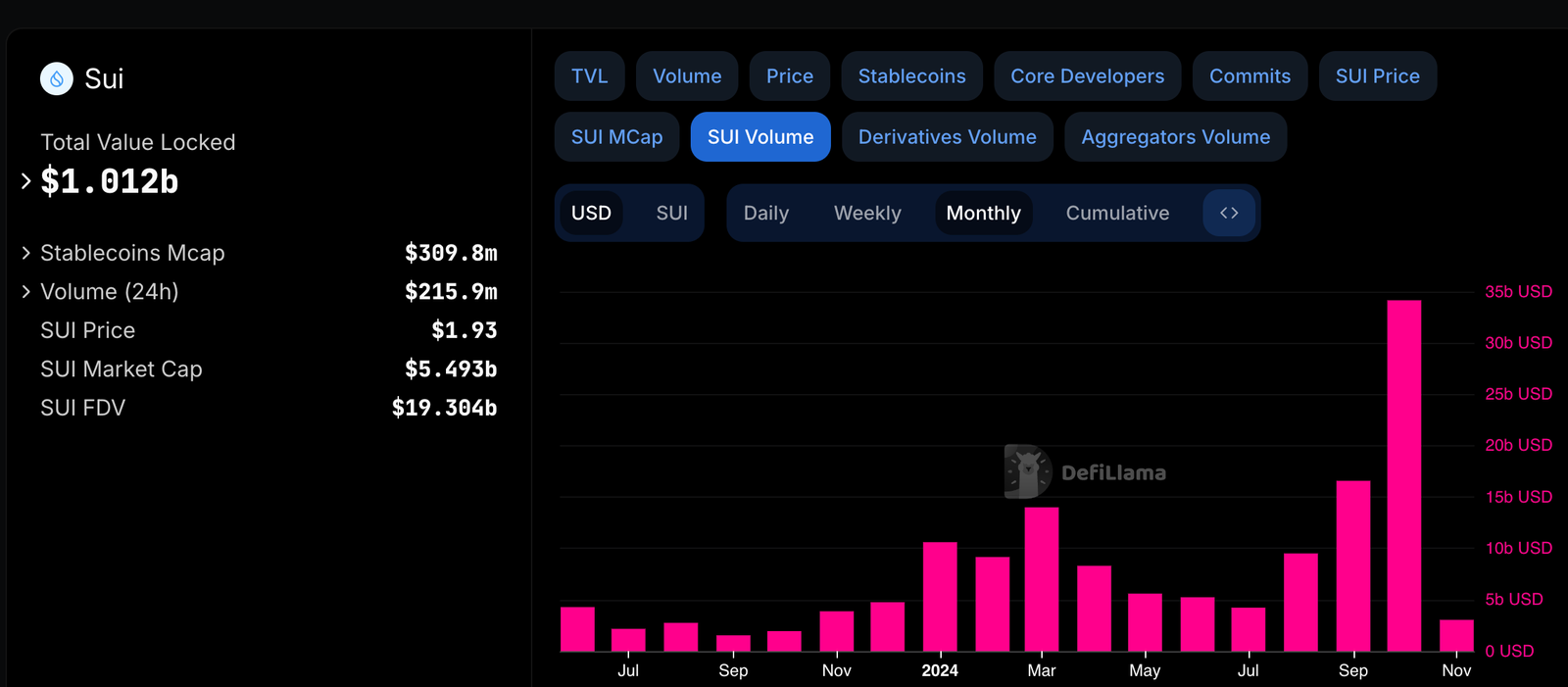Screen dimensions: 1568x687
Task: Expand the Total Value Locked breakdown
Action: coord(26,181)
